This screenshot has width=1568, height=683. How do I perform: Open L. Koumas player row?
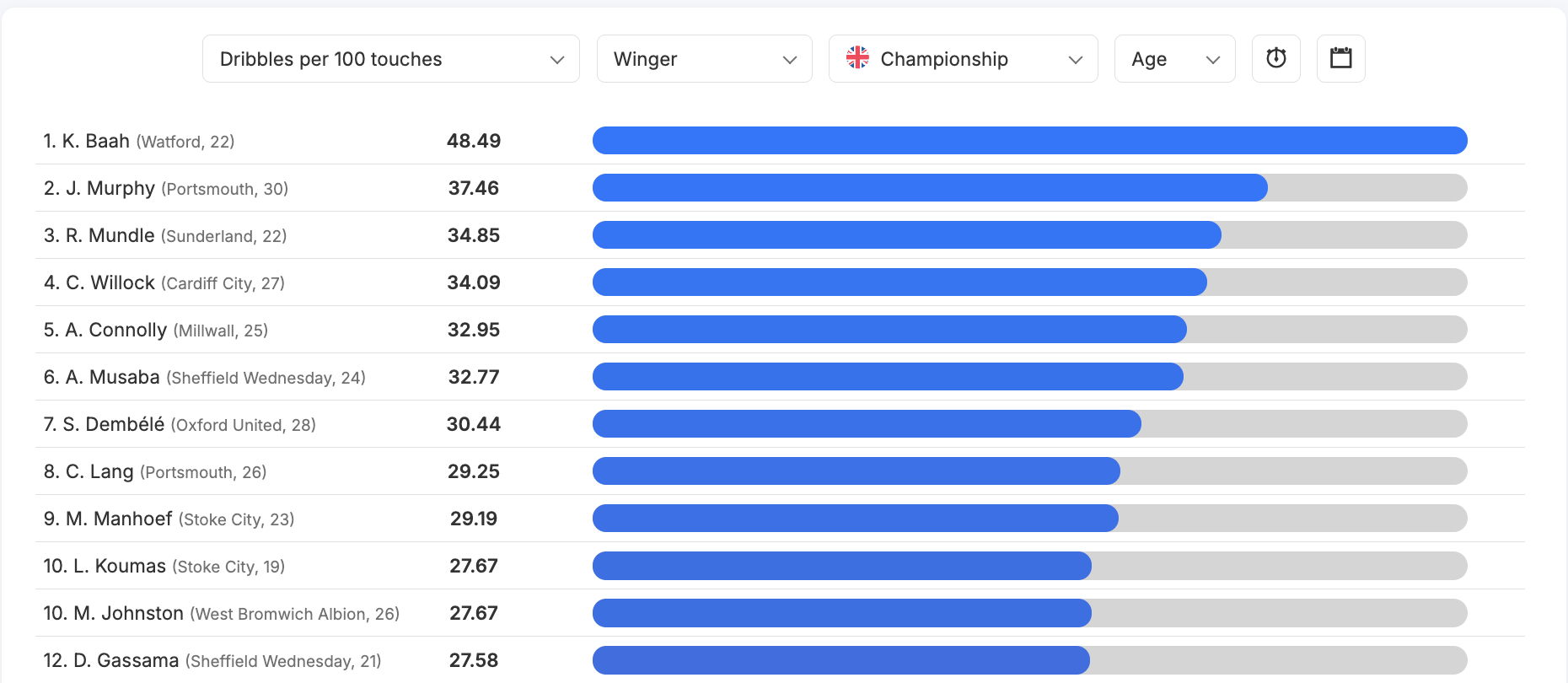click(x=784, y=566)
